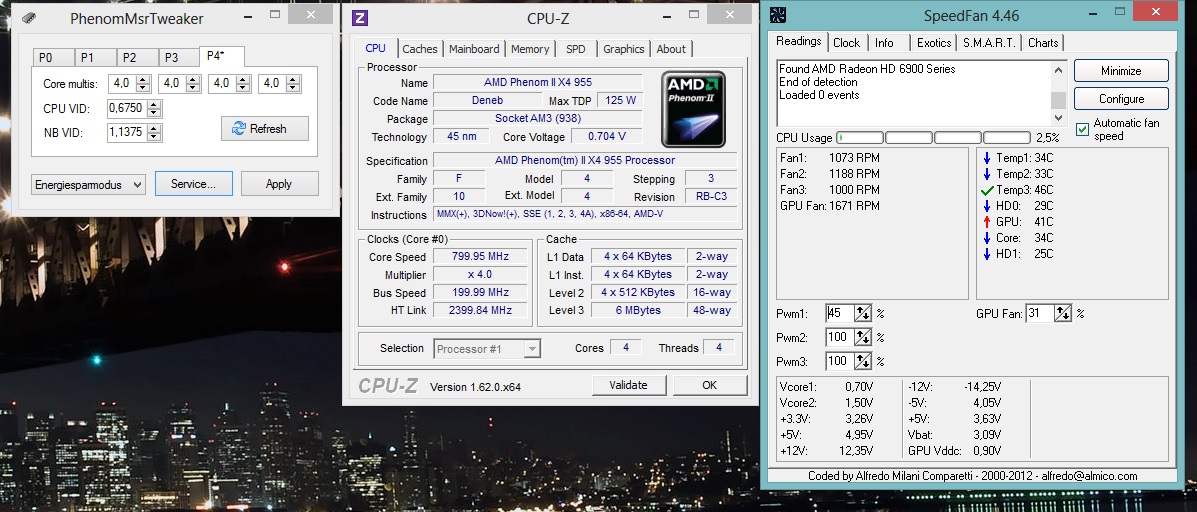The image size is (1197, 512).
Task: Switch to the P1 tab
Action: pos(95,58)
